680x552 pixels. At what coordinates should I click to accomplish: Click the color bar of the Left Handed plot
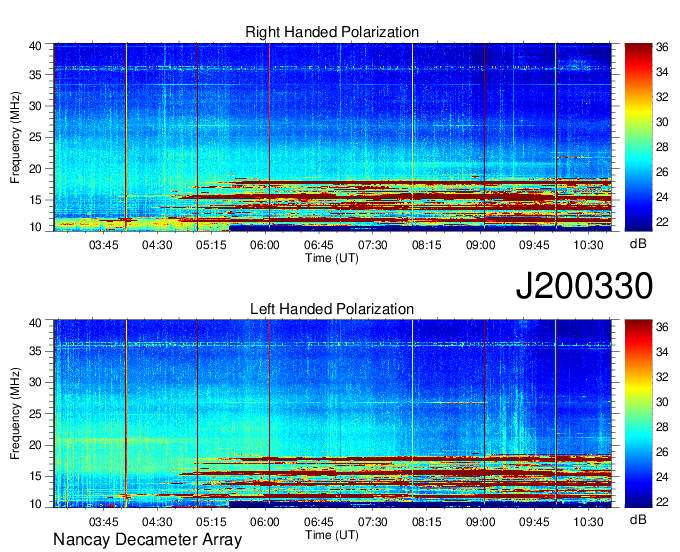click(638, 414)
